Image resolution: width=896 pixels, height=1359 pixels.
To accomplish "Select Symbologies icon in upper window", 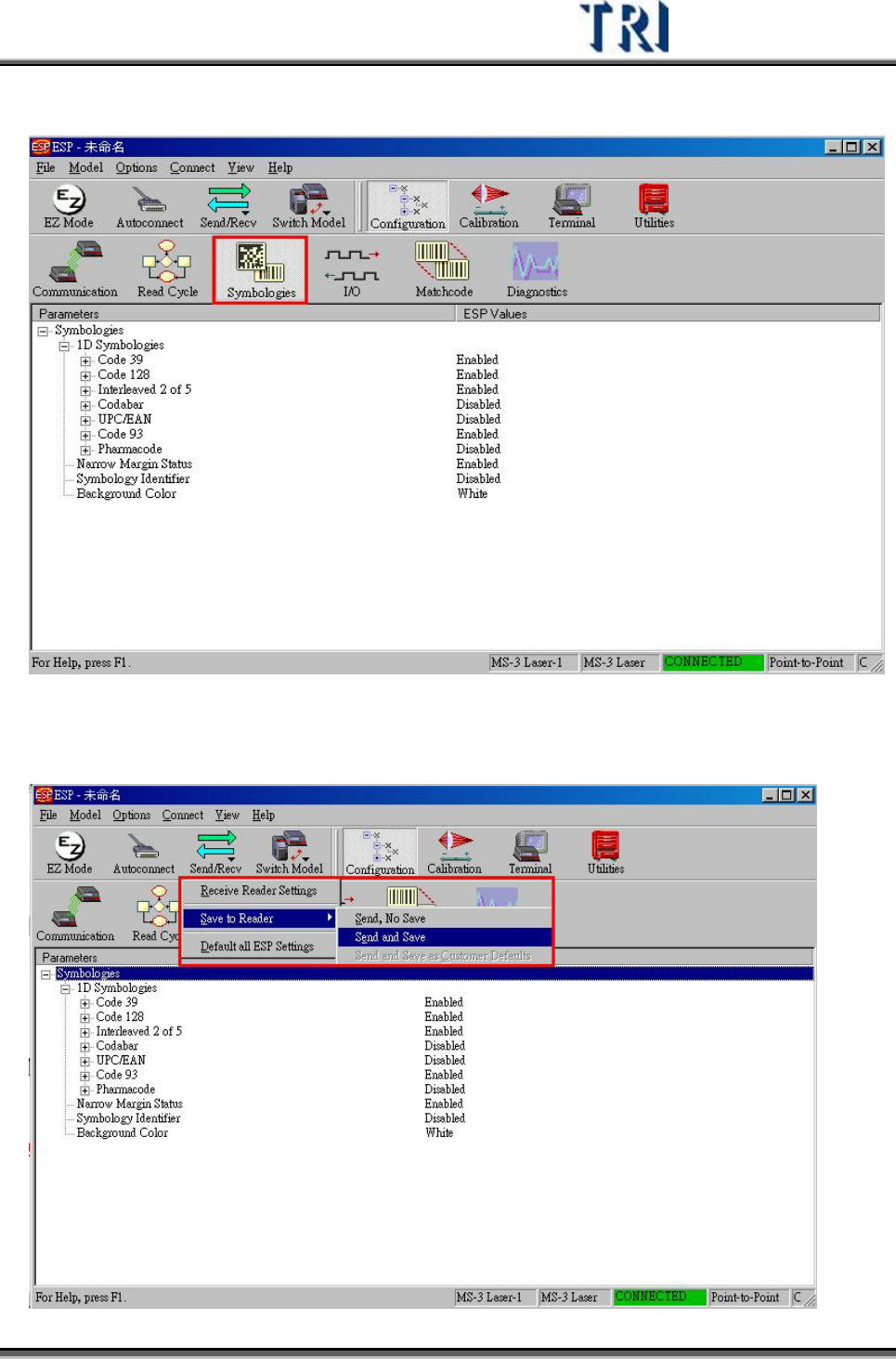I will coord(261,269).
